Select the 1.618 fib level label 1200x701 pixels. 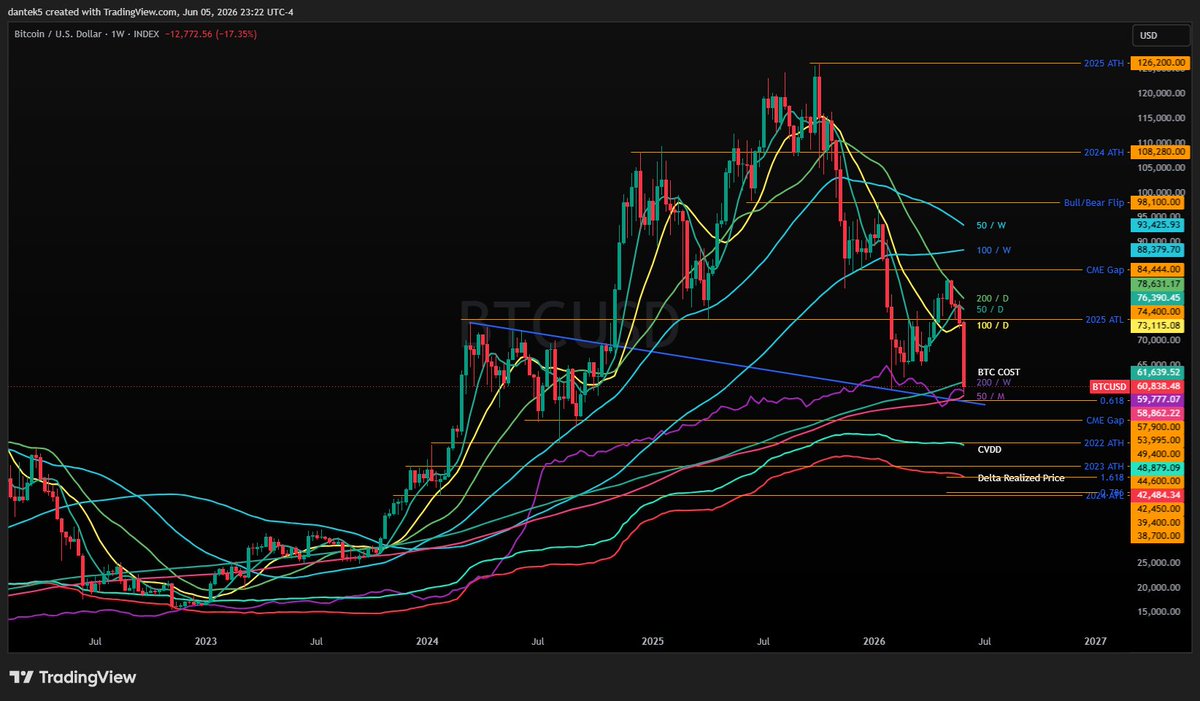(x=1113, y=477)
